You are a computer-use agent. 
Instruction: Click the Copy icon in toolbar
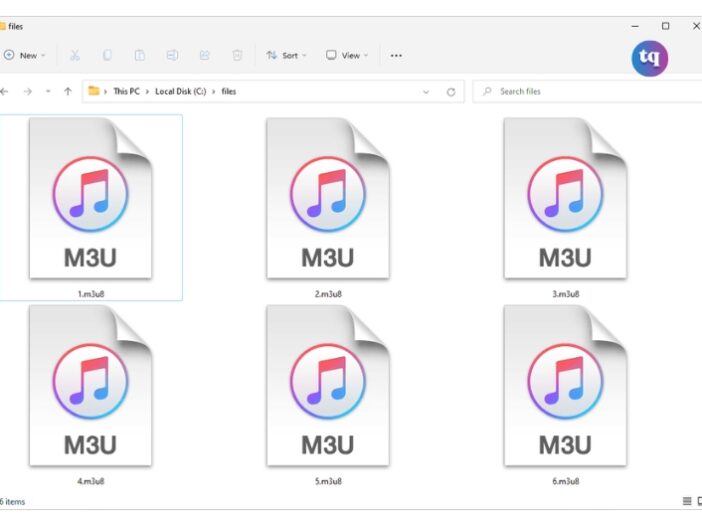pyautogui.click(x=107, y=55)
